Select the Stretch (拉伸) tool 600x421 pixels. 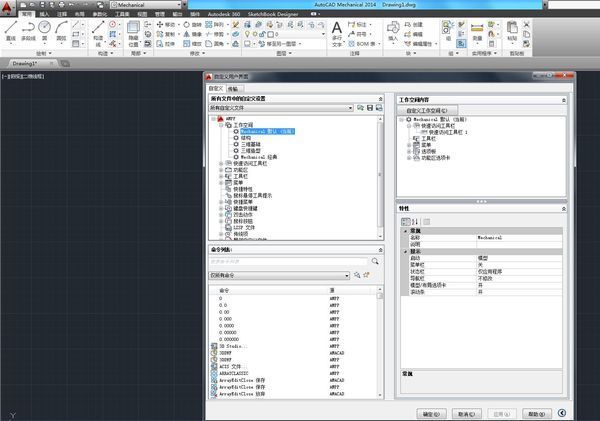pos(166,44)
